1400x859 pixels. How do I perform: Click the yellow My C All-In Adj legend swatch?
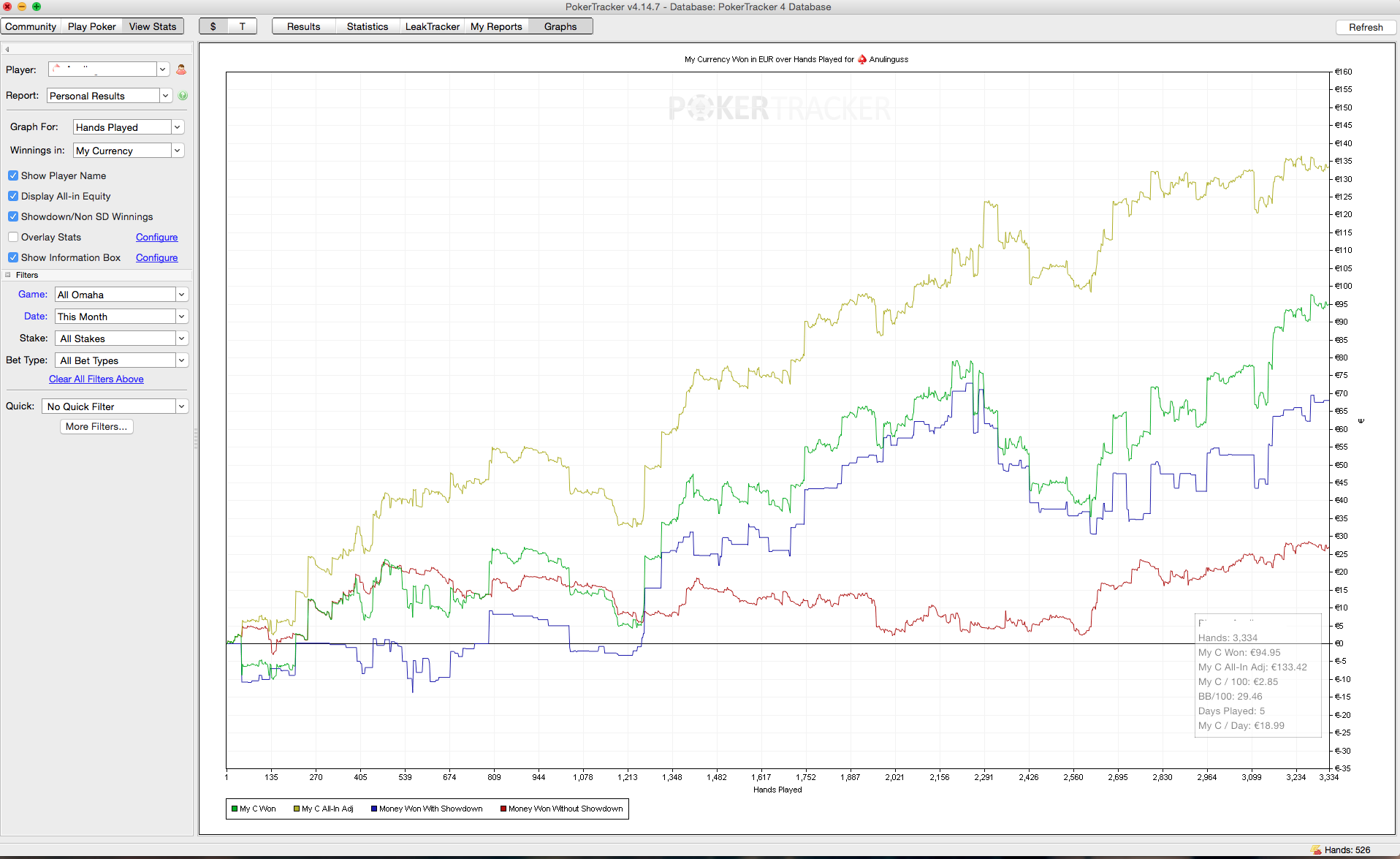coord(297,809)
